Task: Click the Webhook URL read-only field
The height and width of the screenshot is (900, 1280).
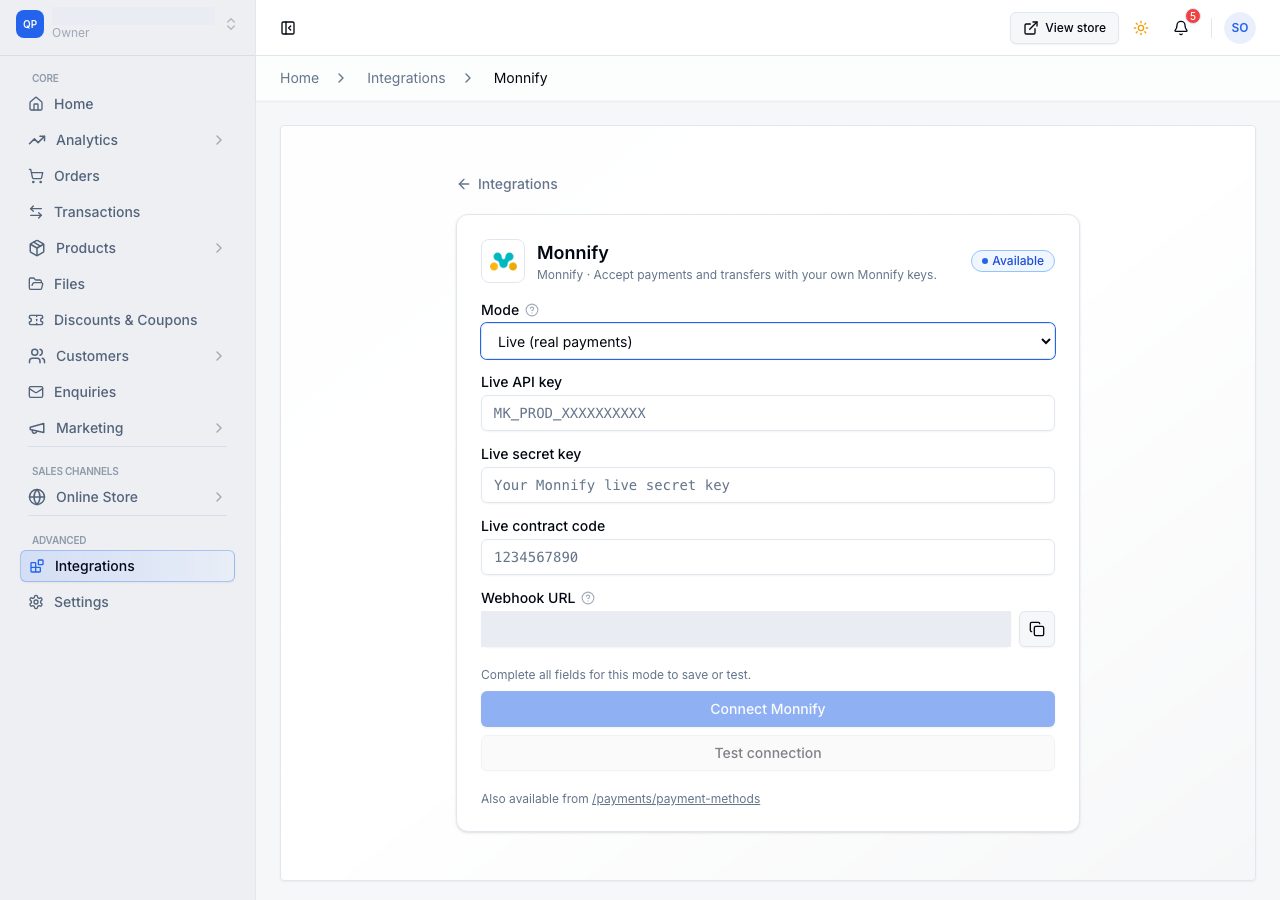Action: (746, 629)
